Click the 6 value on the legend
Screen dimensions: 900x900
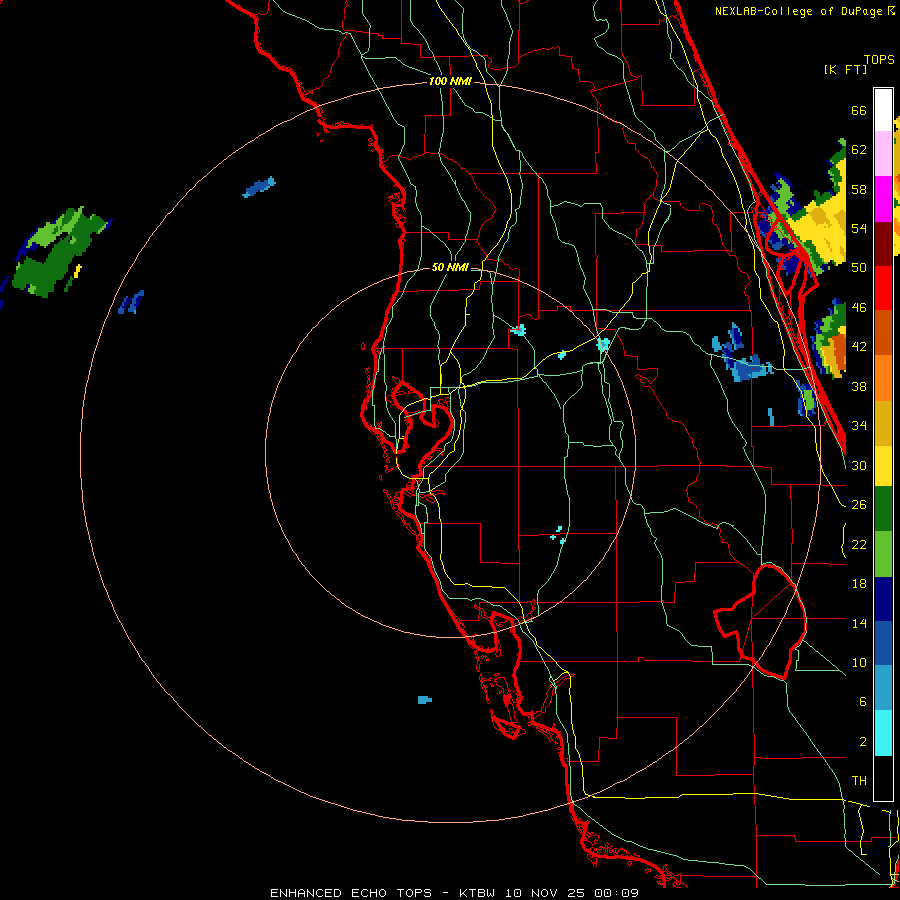point(862,702)
